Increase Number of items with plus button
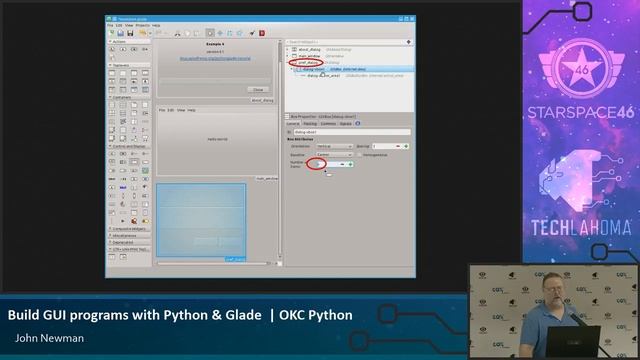Viewport: 640px width, 360px height. [350, 164]
